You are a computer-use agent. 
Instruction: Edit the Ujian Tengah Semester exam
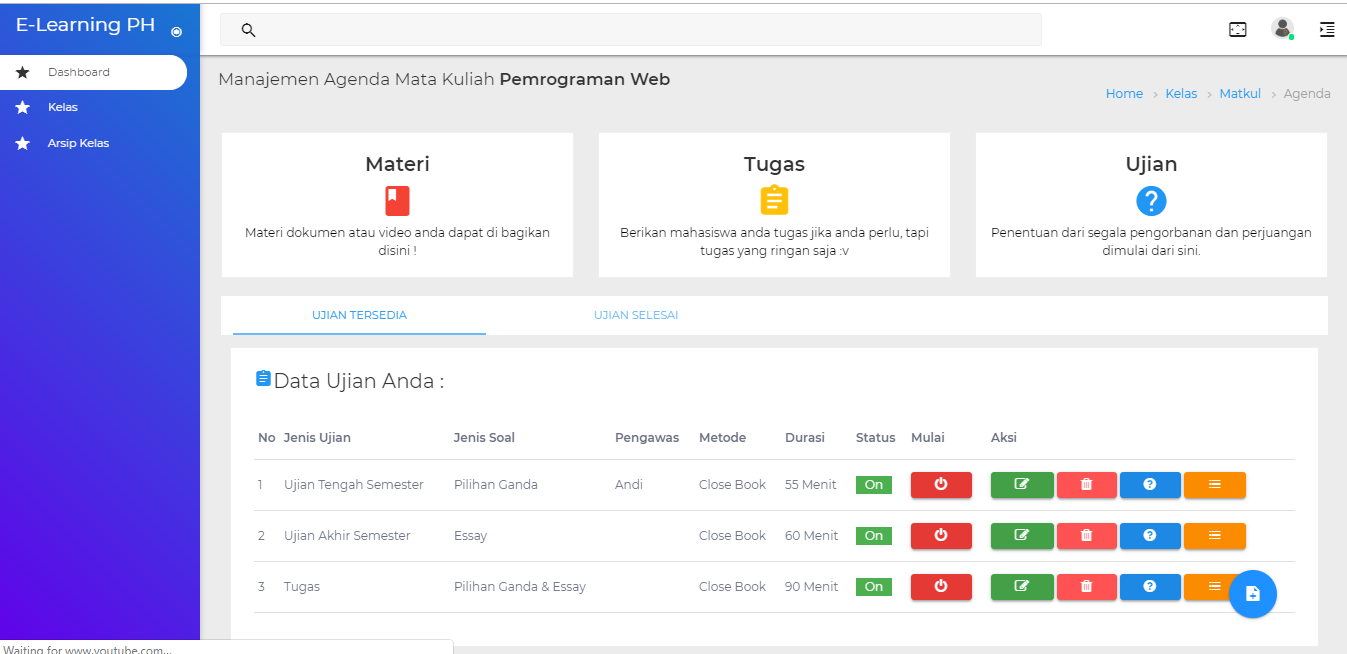1021,484
